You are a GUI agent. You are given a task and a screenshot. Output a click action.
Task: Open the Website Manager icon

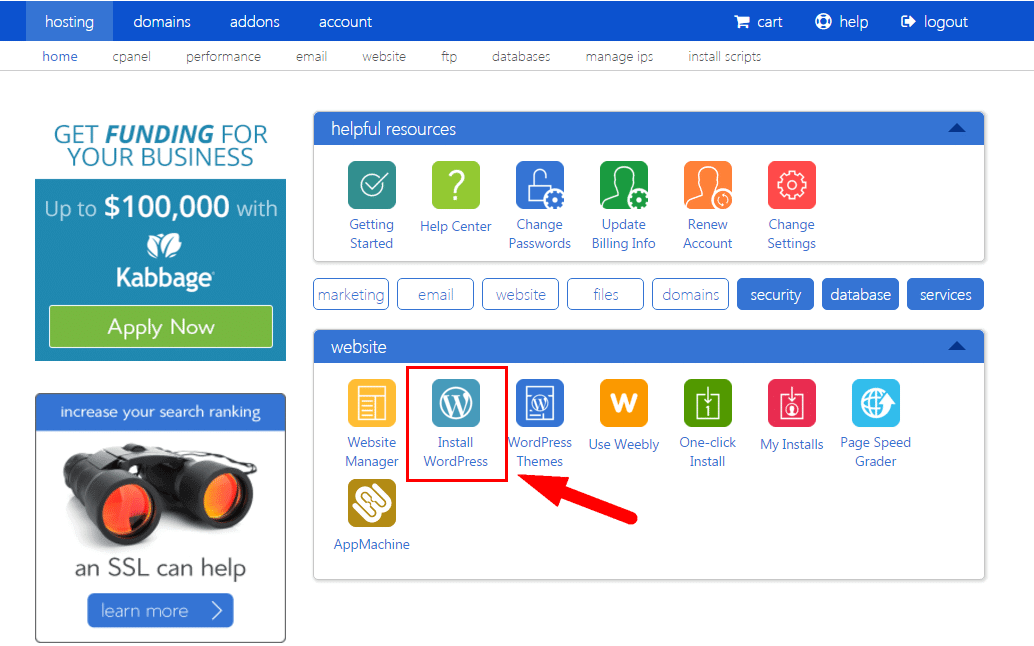(372, 403)
